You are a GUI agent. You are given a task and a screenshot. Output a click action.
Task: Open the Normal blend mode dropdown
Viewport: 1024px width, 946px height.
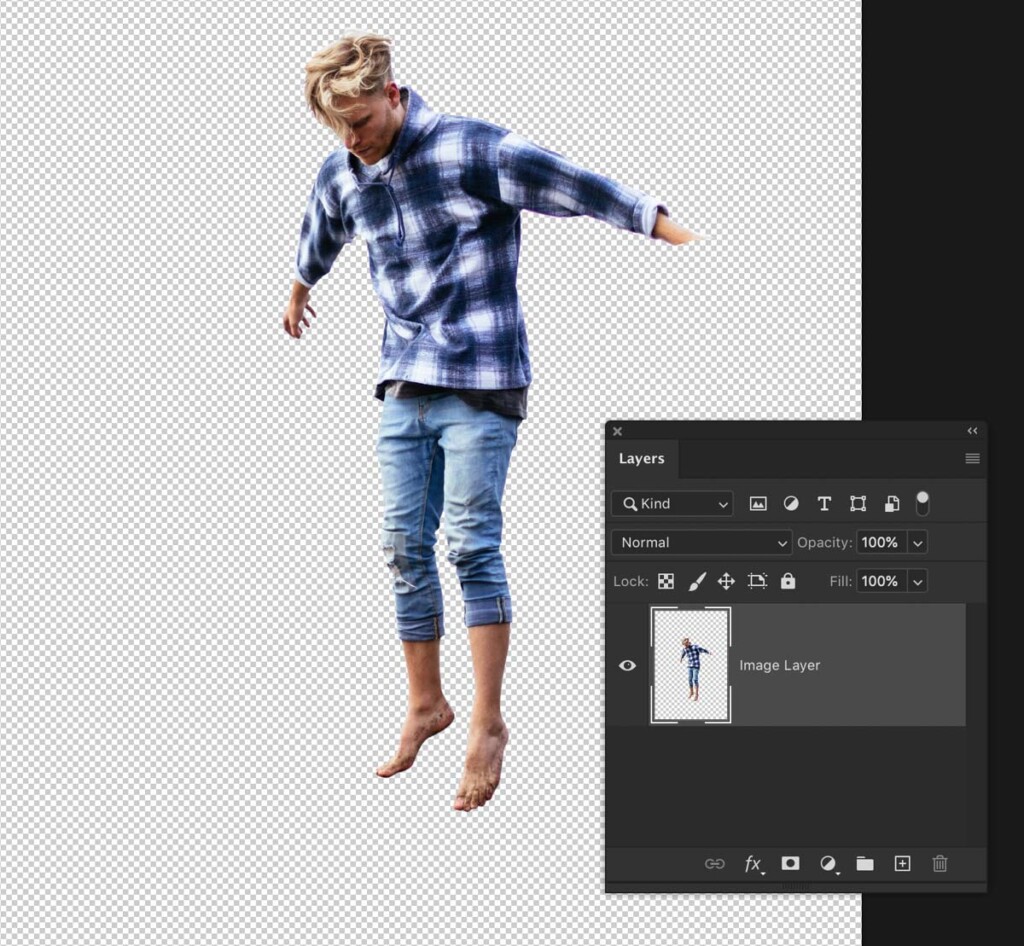pyautogui.click(x=701, y=543)
